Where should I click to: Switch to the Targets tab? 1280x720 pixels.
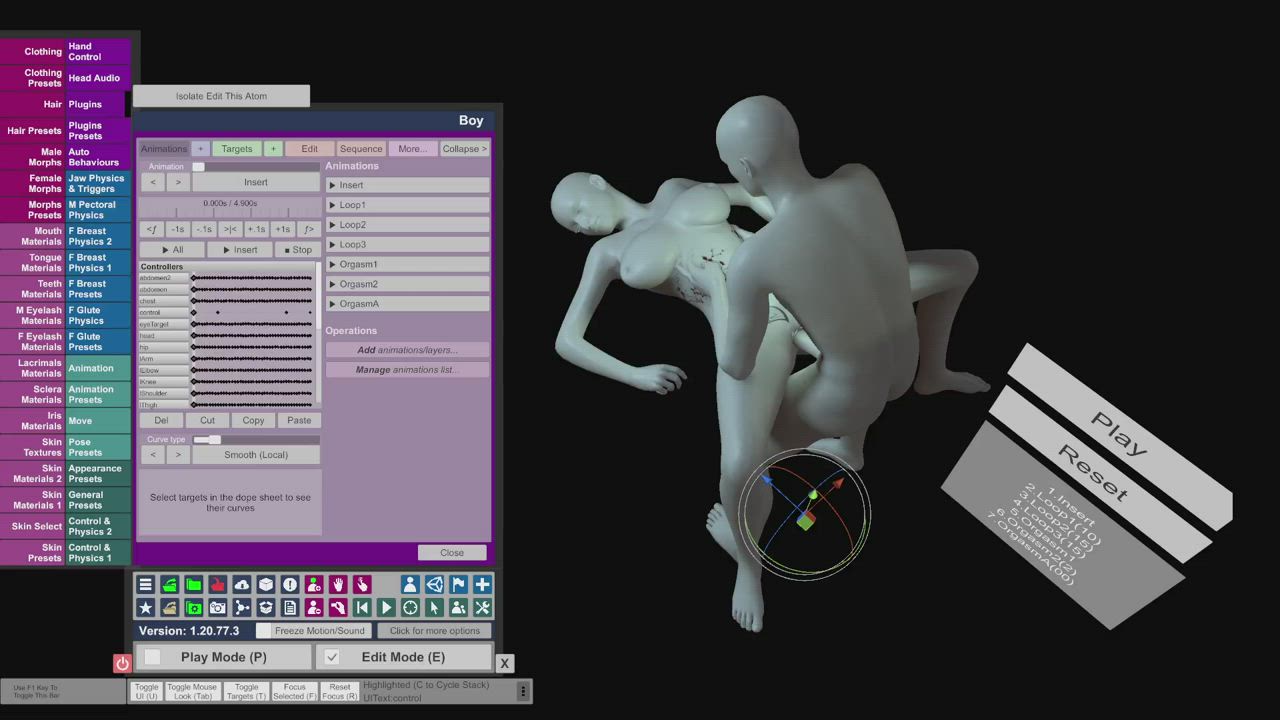click(237, 149)
